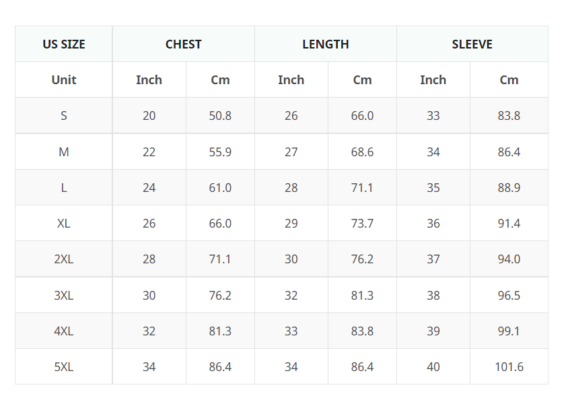568x400 pixels.
Task: Select the 2XL size label
Action: [x=64, y=259]
